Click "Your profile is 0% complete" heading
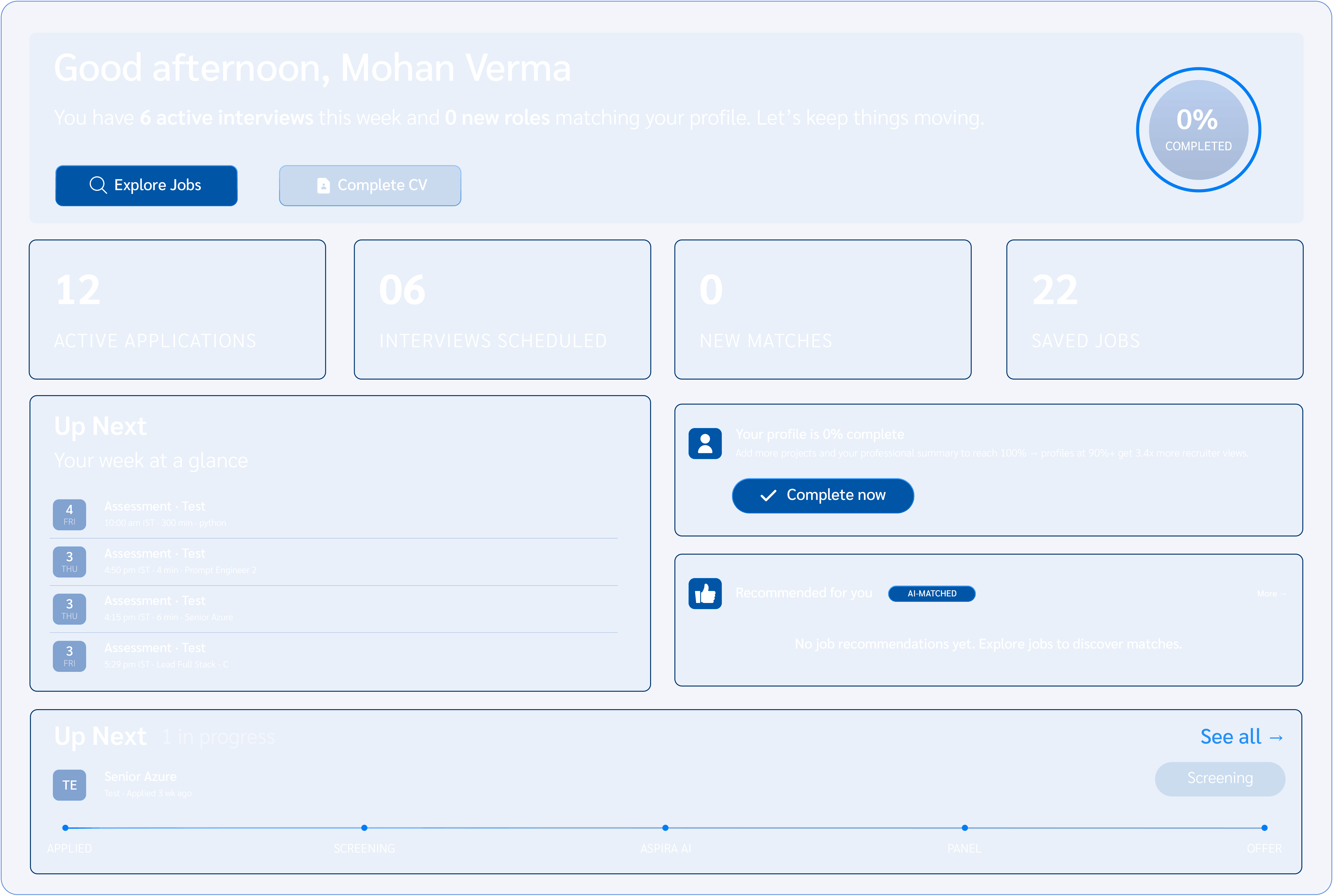 click(820, 434)
